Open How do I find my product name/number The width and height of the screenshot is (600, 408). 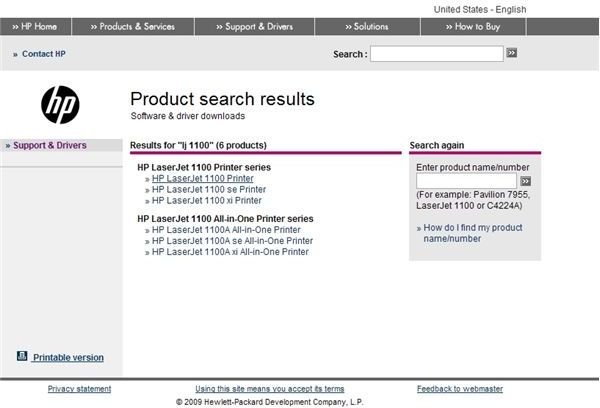(473, 233)
